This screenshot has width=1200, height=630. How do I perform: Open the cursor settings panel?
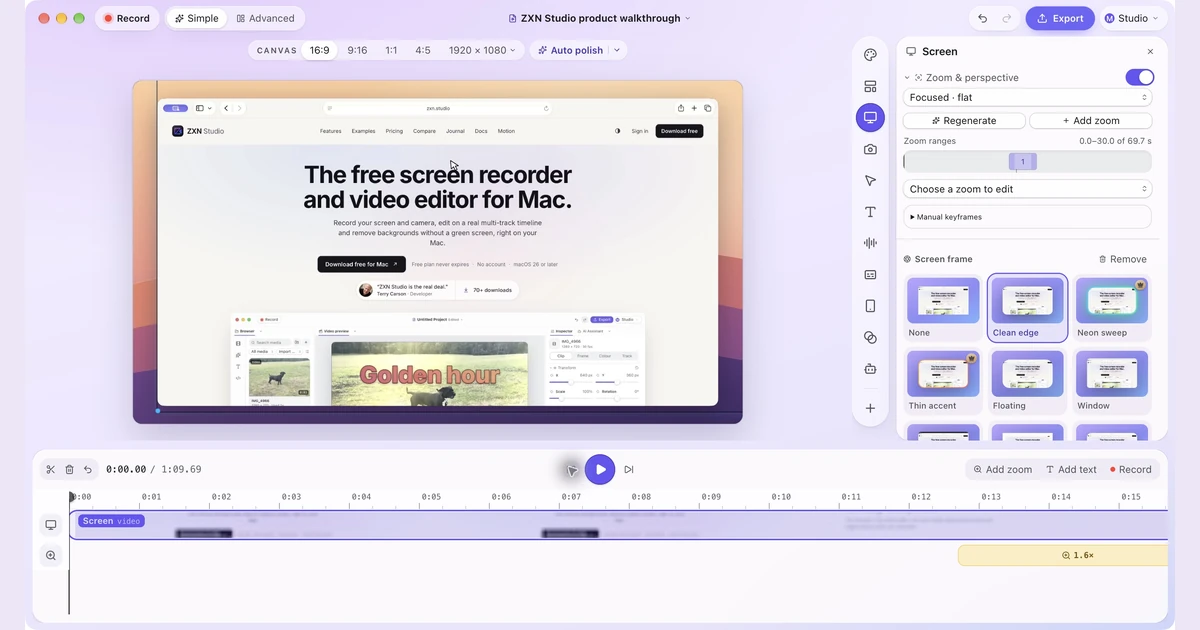click(x=870, y=181)
